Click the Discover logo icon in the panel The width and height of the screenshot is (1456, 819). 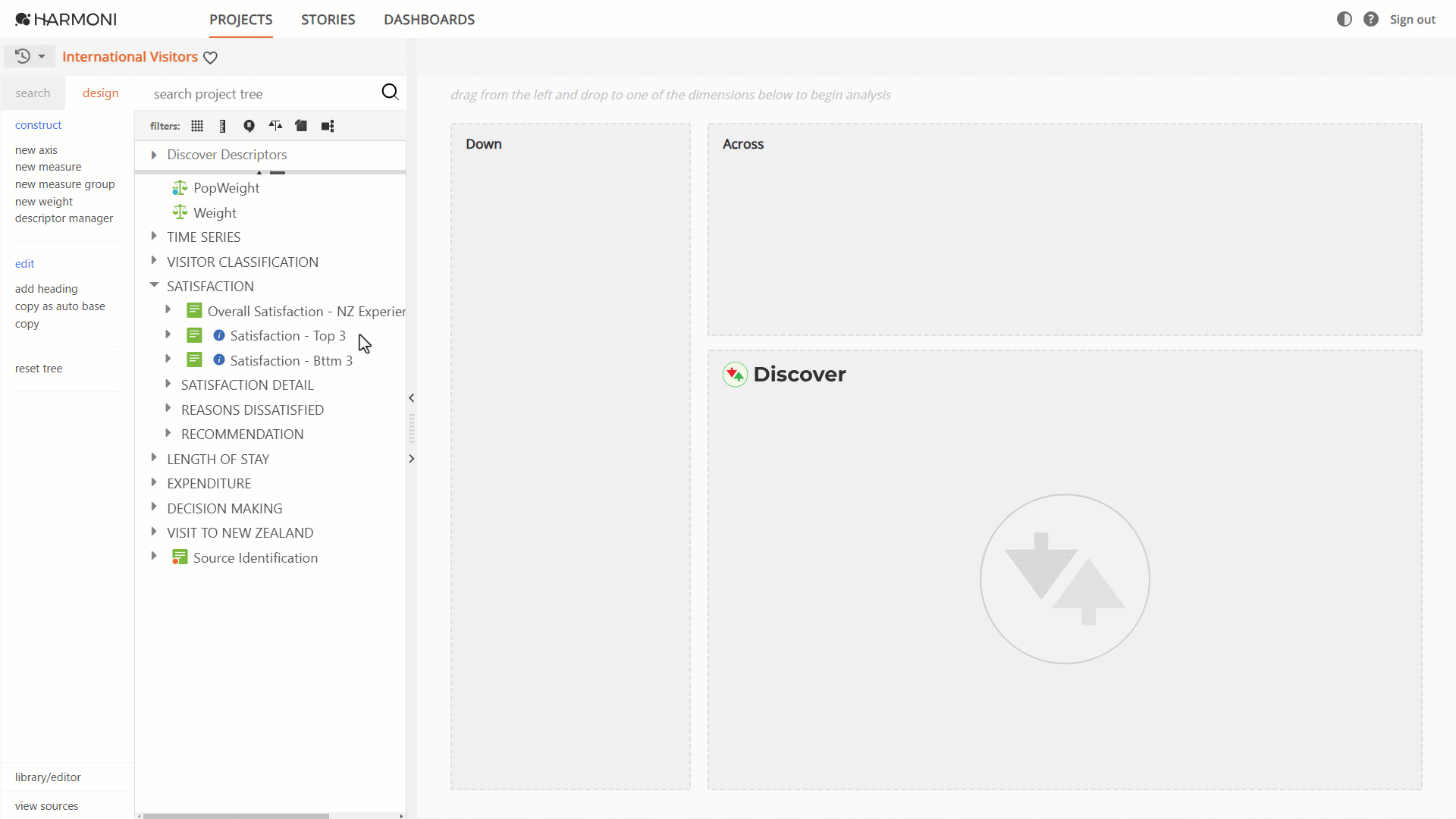coord(735,375)
